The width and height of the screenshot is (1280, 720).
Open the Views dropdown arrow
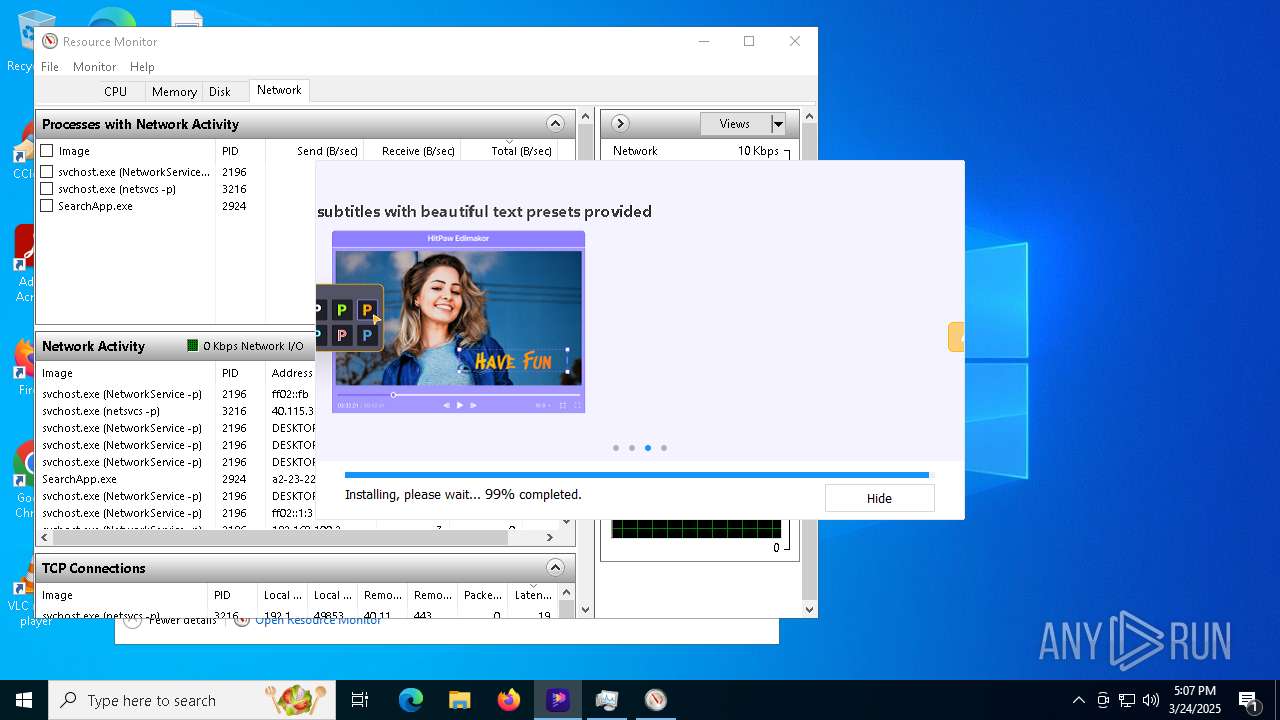778,124
